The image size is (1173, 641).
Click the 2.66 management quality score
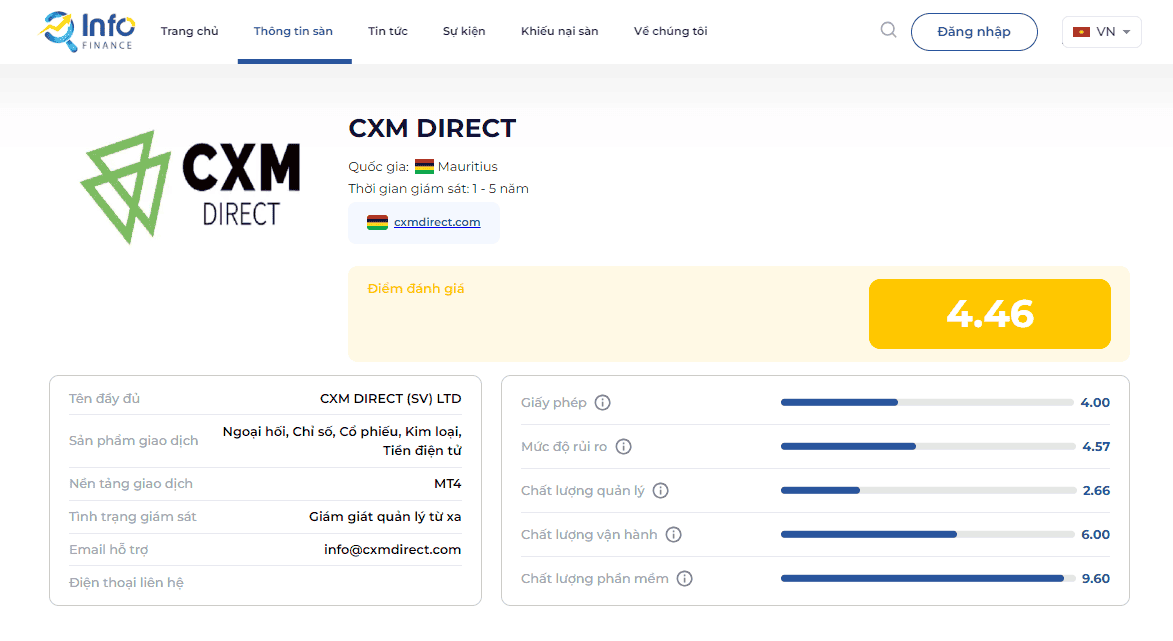coord(1097,491)
